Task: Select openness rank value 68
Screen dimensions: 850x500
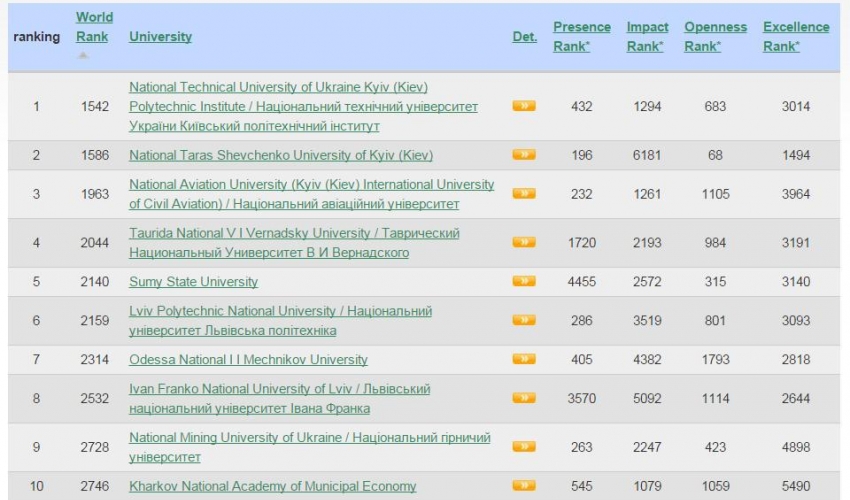Action: point(715,155)
